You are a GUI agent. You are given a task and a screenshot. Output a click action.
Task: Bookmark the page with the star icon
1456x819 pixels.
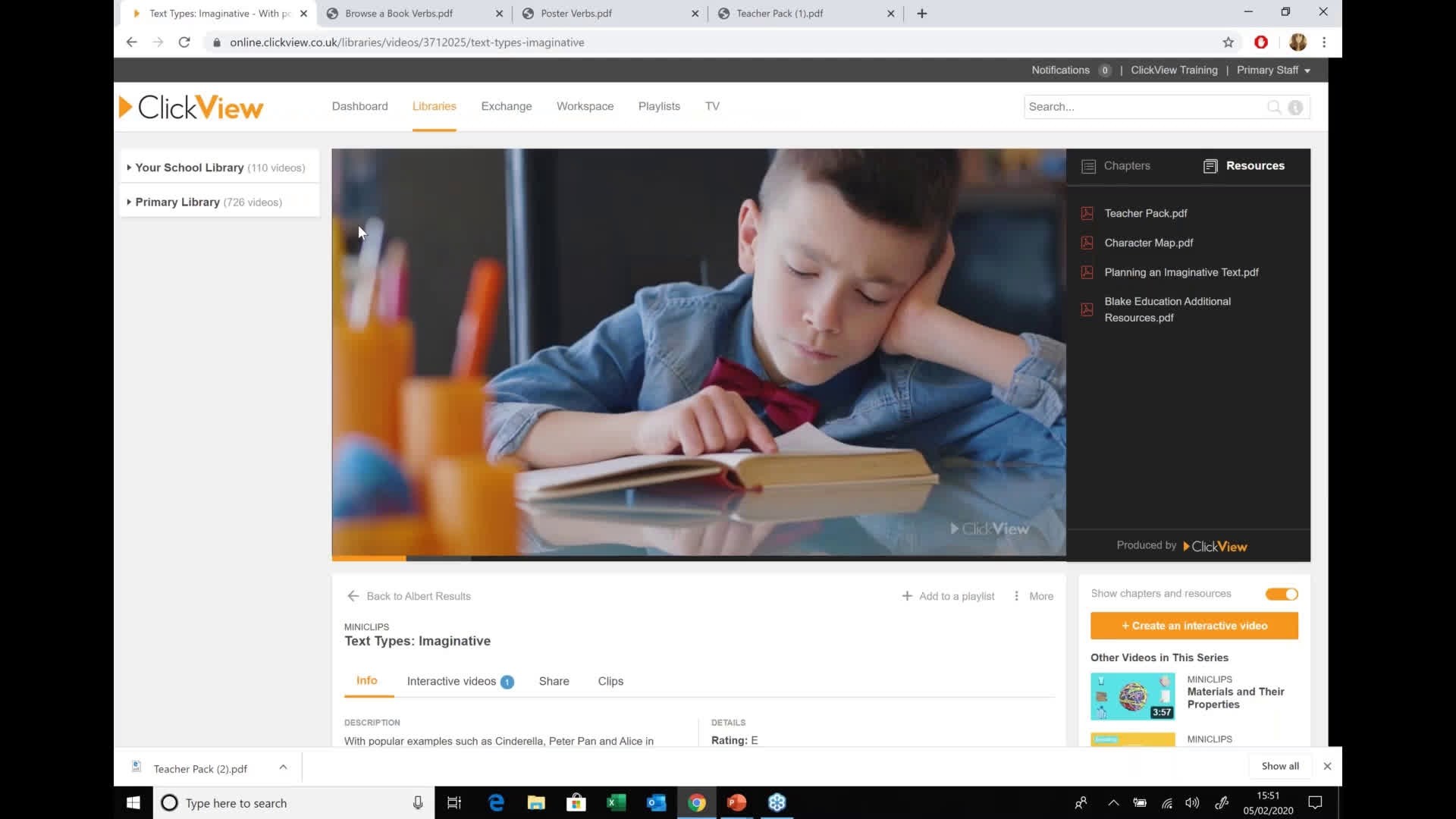tap(1228, 42)
